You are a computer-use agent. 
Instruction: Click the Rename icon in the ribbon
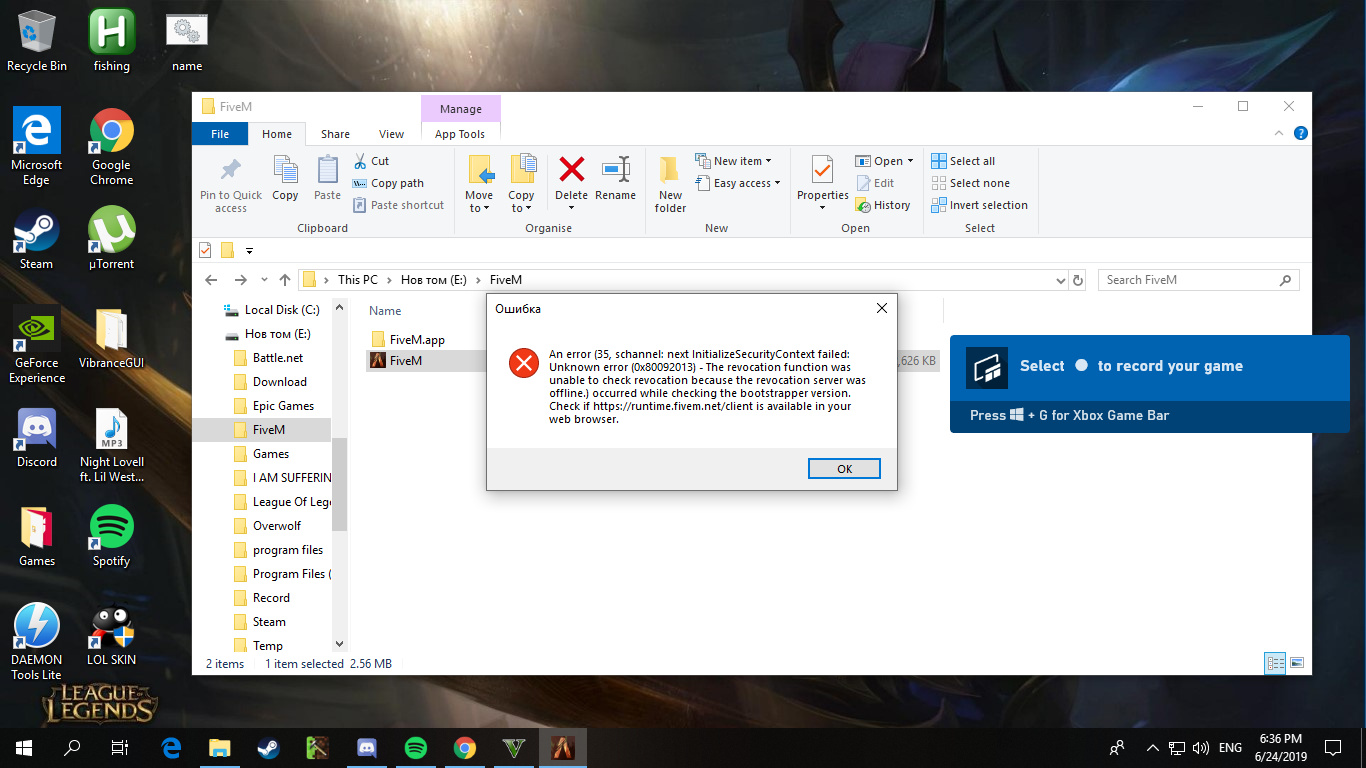click(615, 170)
